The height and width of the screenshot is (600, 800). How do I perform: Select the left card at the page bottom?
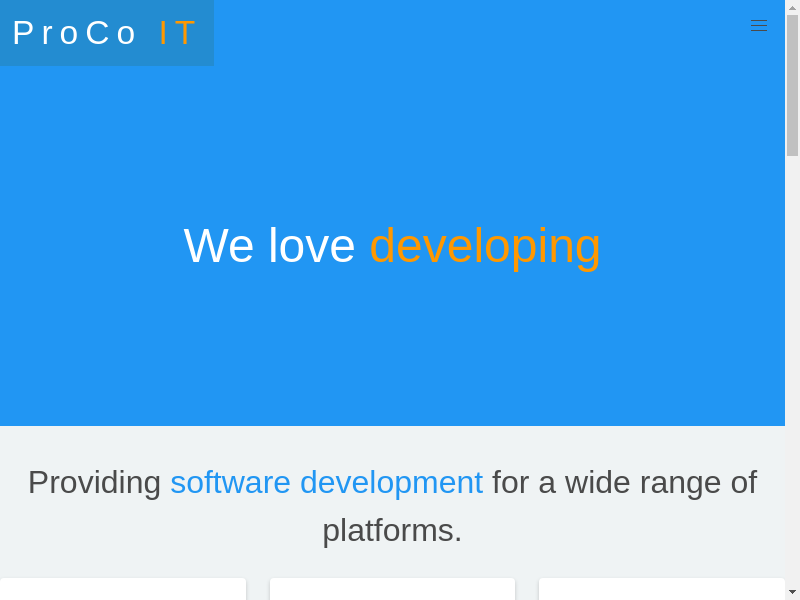click(122, 589)
